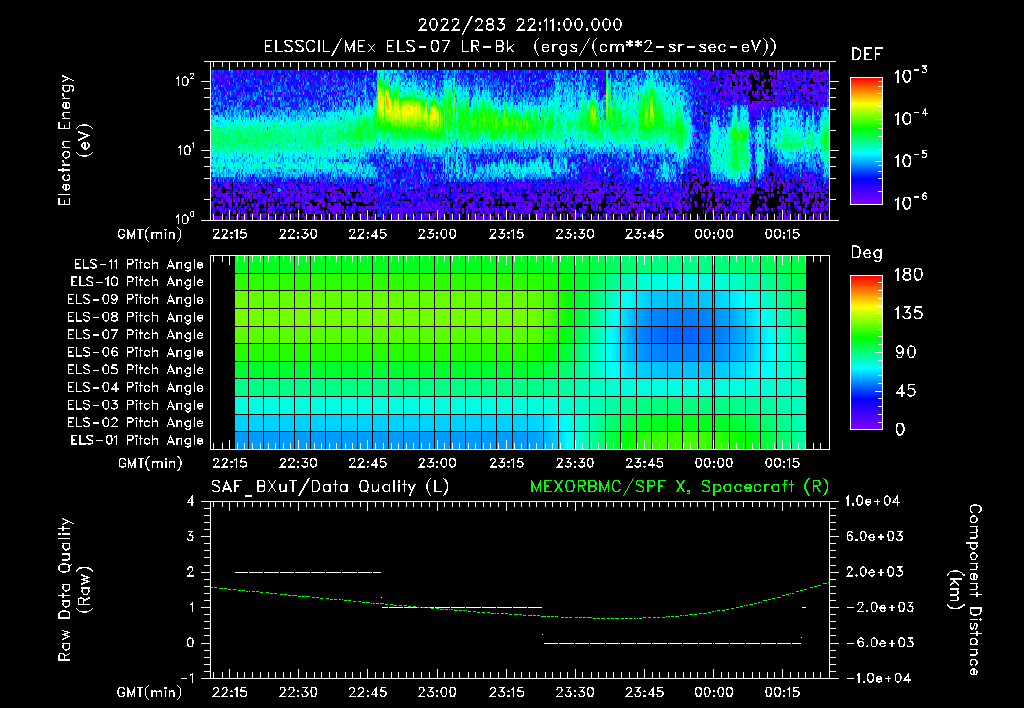1024x708 pixels.
Task: Click the 10^2 energy axis tick label
Action: pos(185,82)
